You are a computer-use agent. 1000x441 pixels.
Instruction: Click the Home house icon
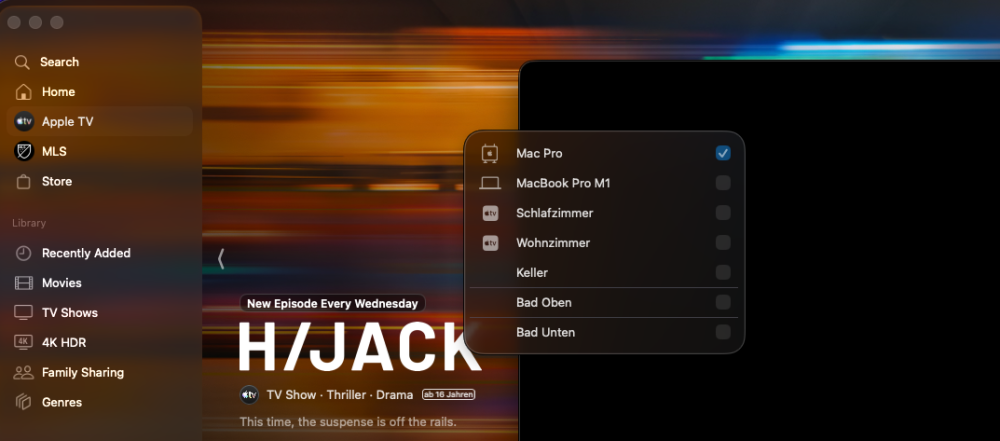(x=24, y=92)
